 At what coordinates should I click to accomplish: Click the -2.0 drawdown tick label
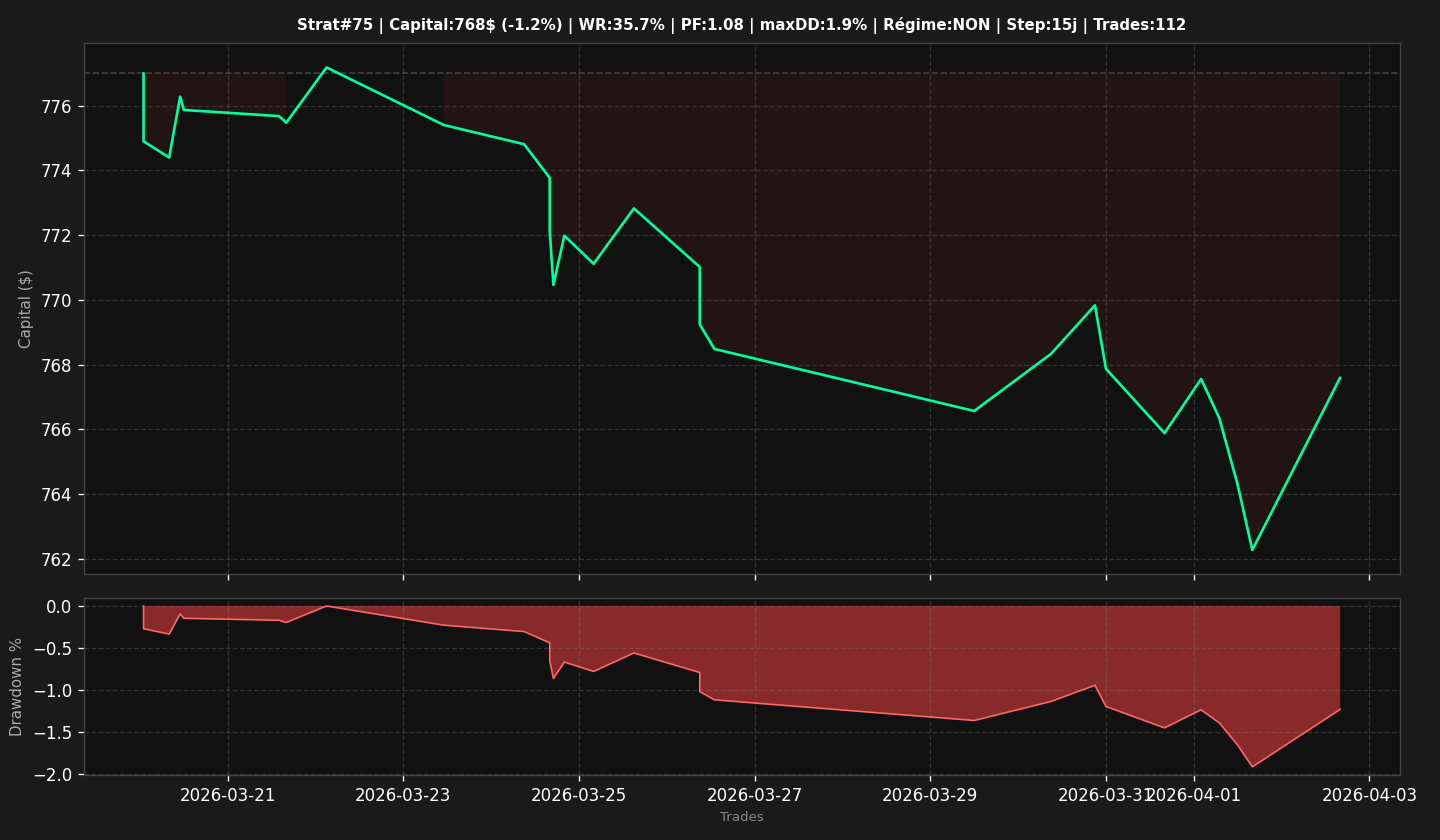[54, 775]
